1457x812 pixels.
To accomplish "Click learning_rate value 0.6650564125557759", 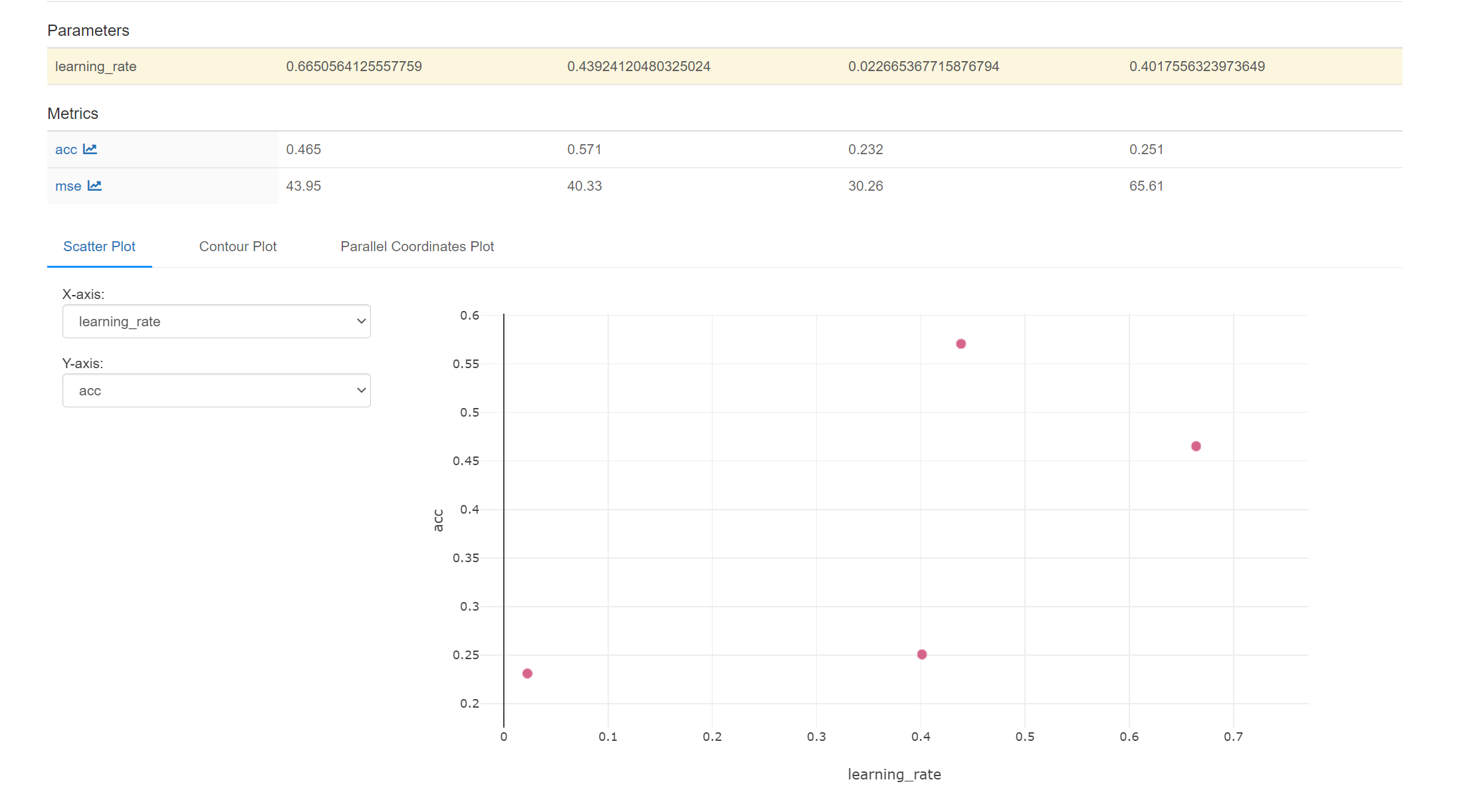I will coord(354,66).
